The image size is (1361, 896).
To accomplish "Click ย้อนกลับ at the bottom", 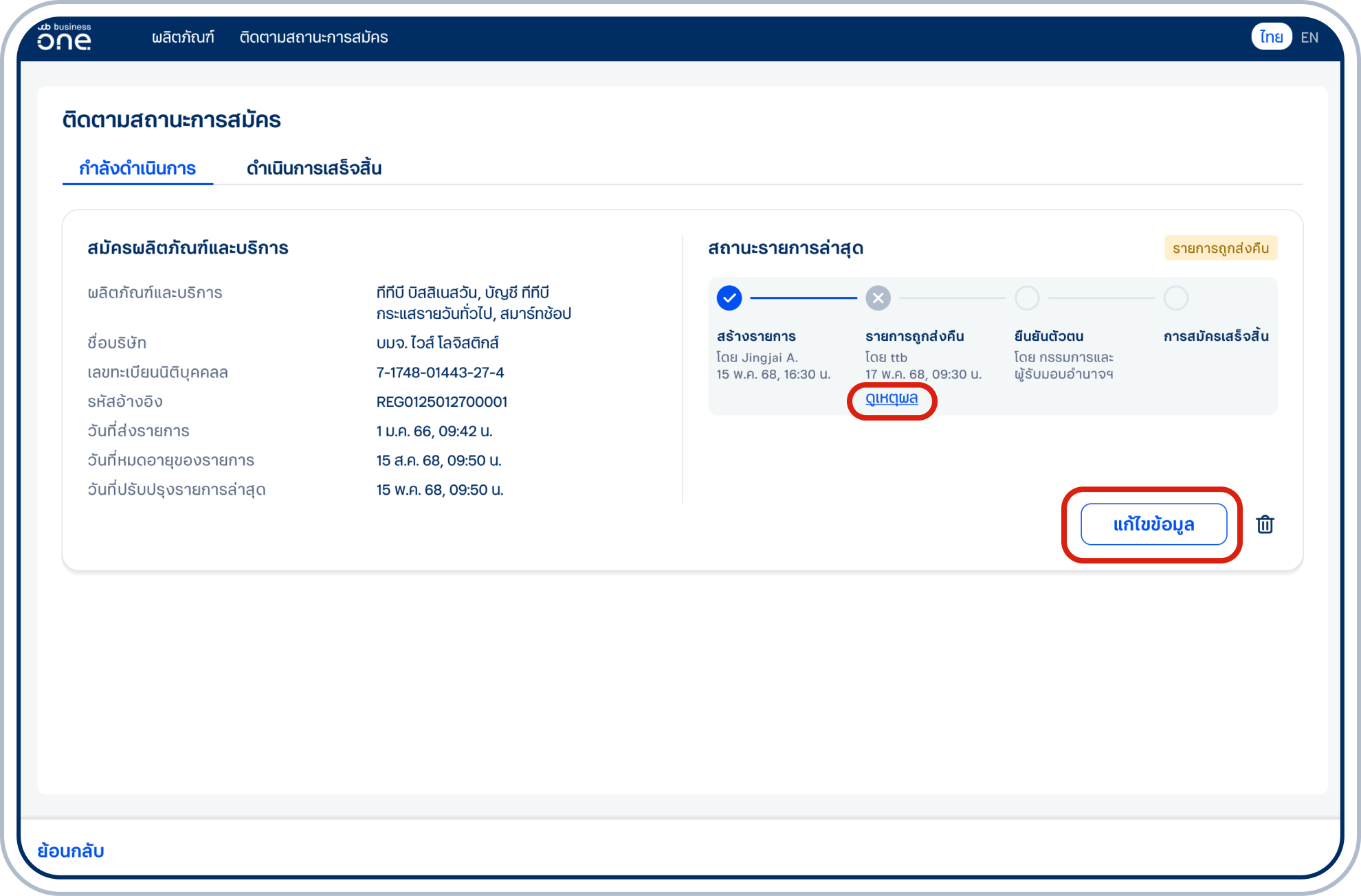I will tap(71, 851).
